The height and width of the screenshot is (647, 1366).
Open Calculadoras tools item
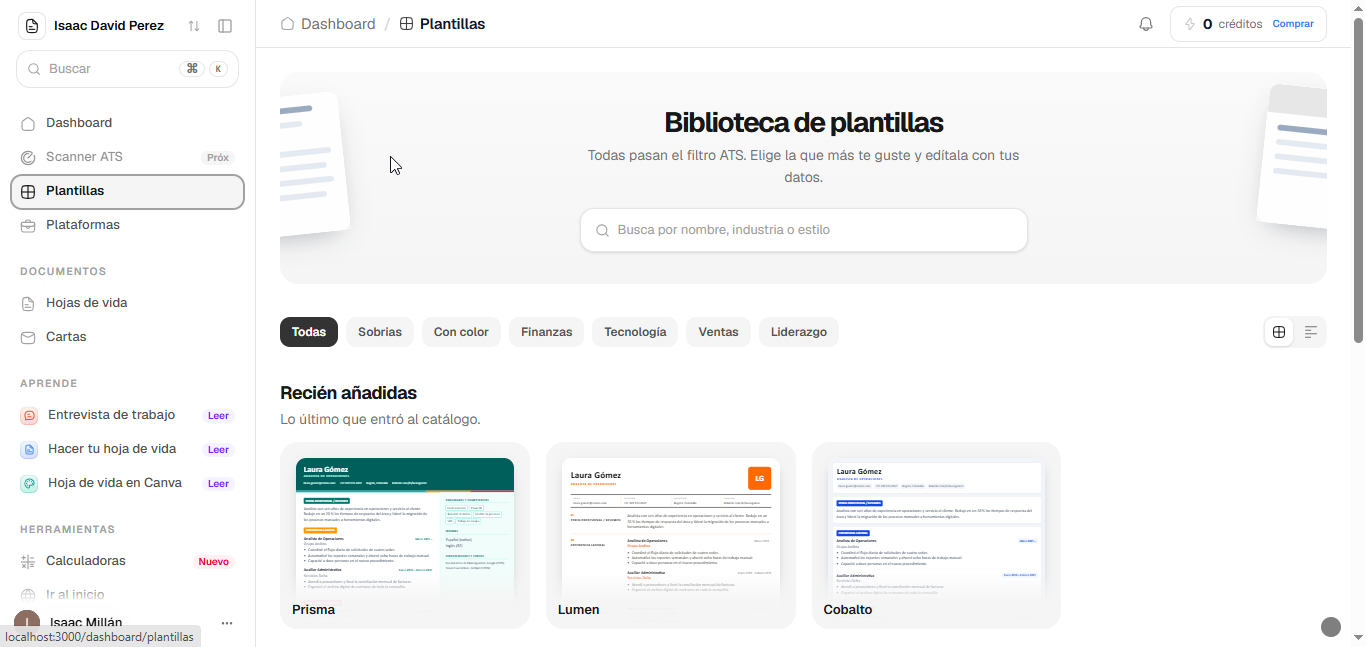tap(127, 561)
